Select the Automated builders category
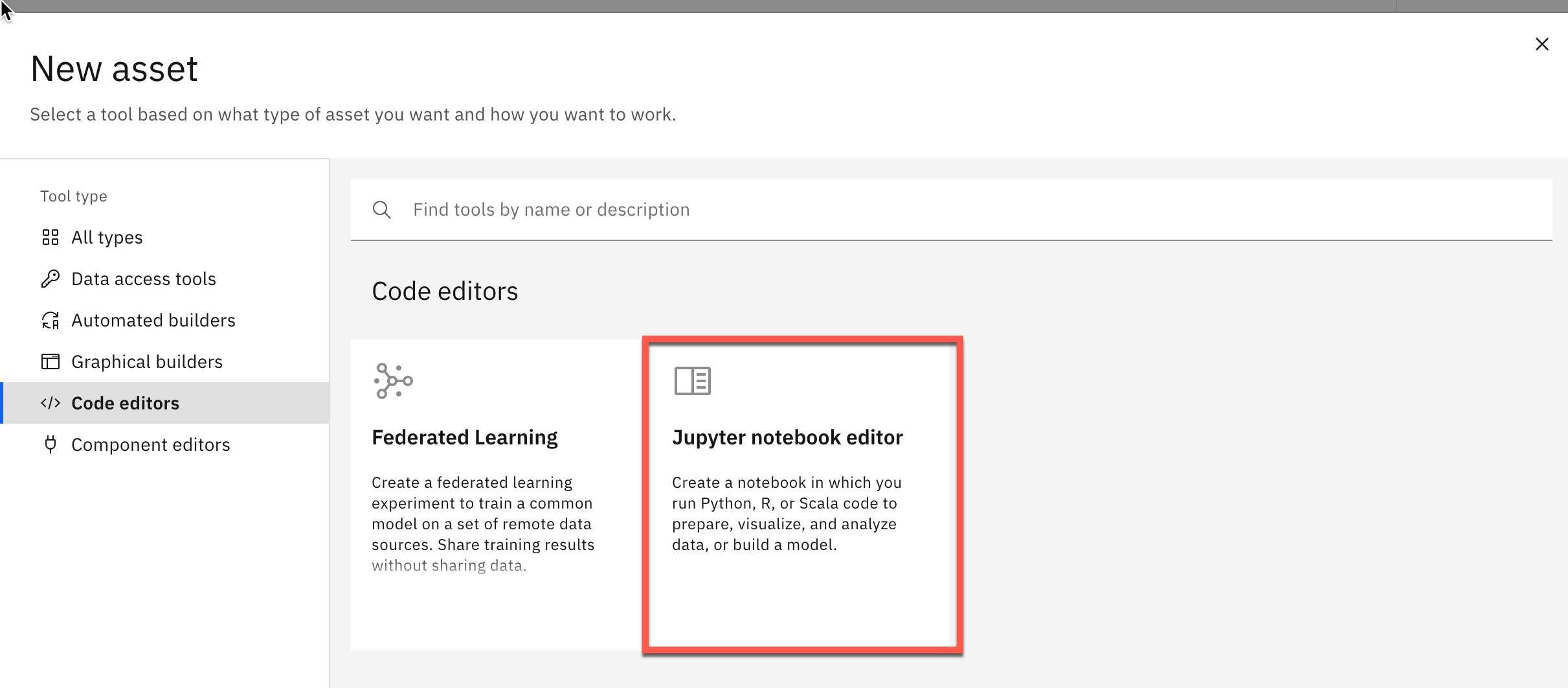Image resolution: width=1568 pixels, height=688 pixels. click(153, 320)
